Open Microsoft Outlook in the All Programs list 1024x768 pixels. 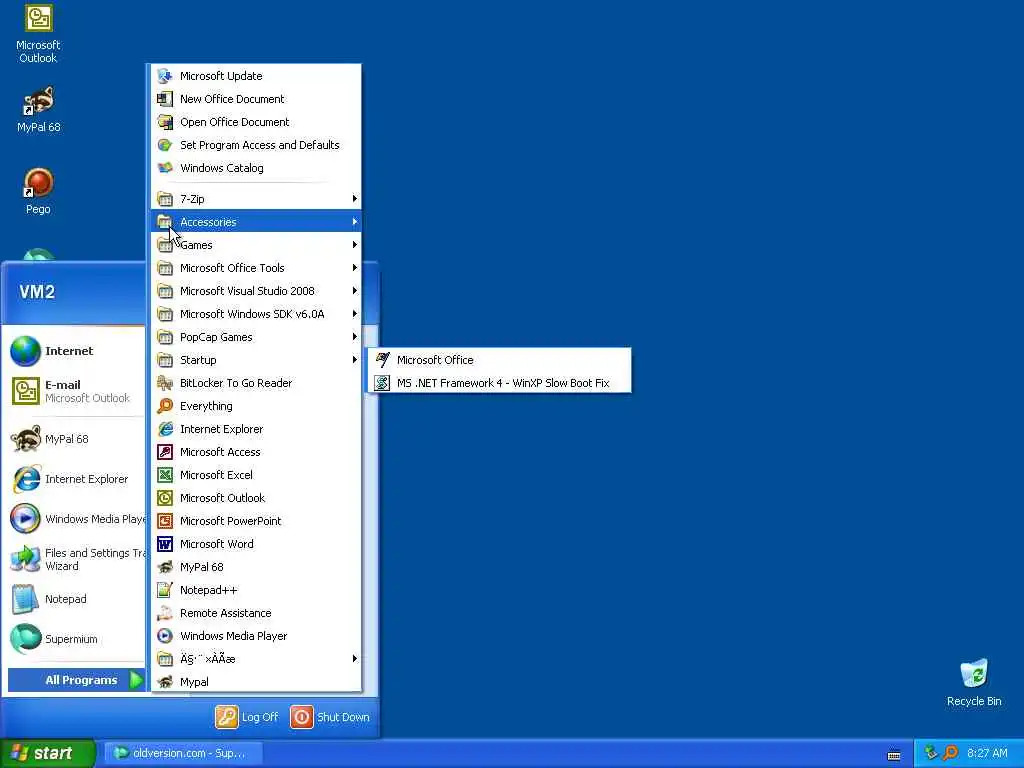tap(256, 498)
